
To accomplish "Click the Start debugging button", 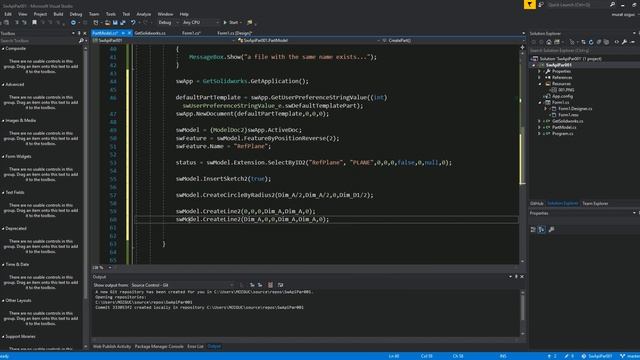I will tap(231, 22).
